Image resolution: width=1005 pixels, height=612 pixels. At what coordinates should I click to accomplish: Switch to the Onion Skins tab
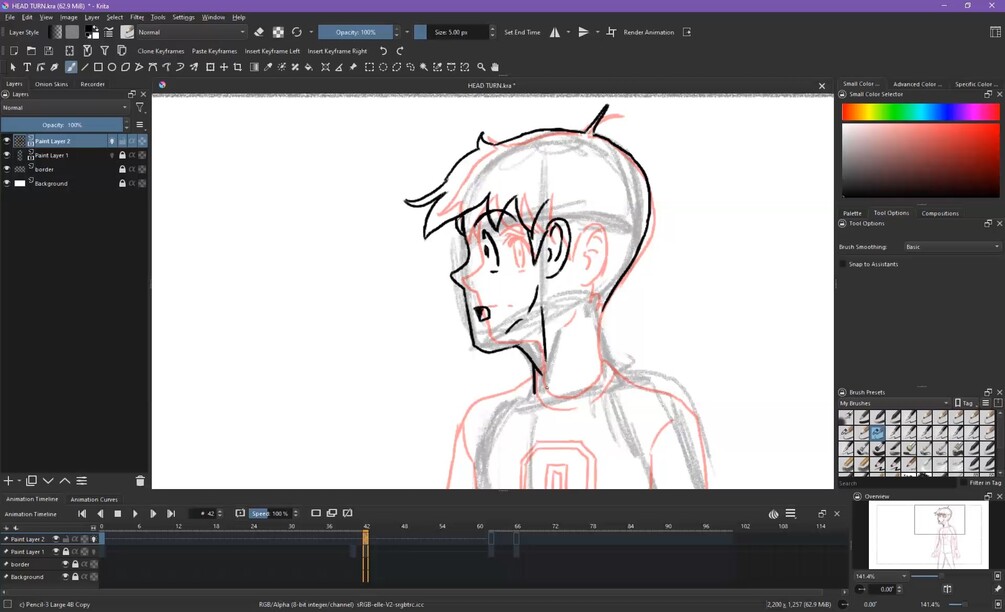[x=51, y=84]
